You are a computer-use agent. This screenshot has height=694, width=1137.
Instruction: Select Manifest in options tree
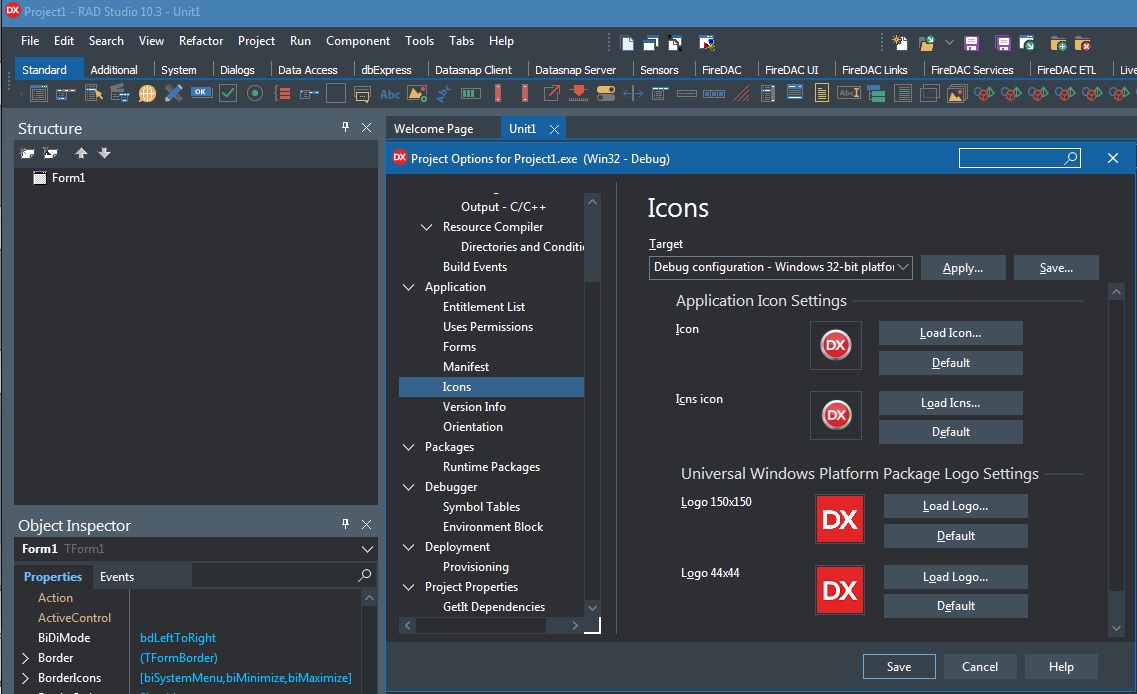(x=466, y=367)
